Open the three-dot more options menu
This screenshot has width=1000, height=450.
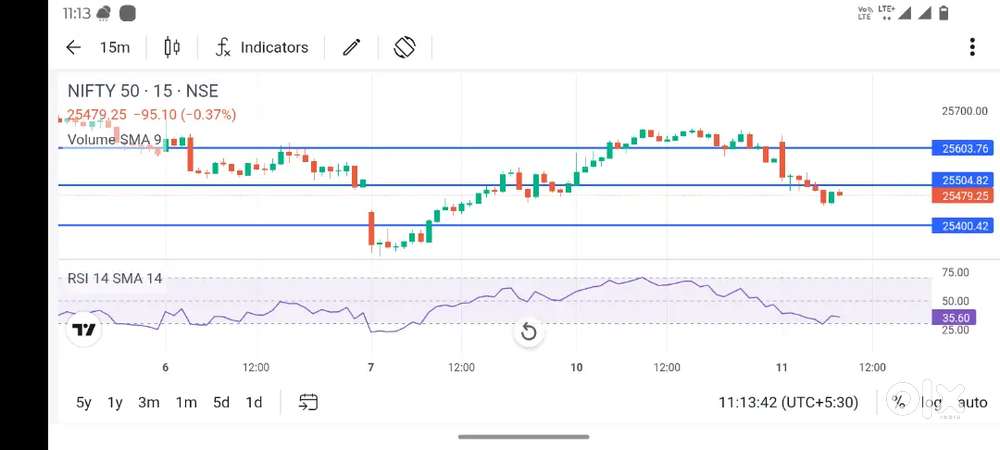[x=972, y=47]
